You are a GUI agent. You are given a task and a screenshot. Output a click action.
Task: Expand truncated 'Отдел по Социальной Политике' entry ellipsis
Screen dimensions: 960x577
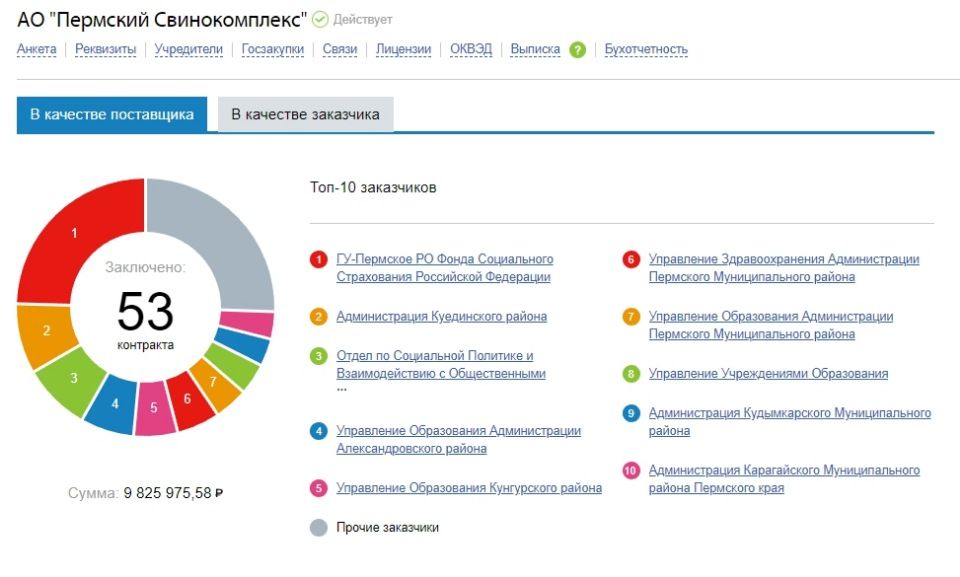341,389
